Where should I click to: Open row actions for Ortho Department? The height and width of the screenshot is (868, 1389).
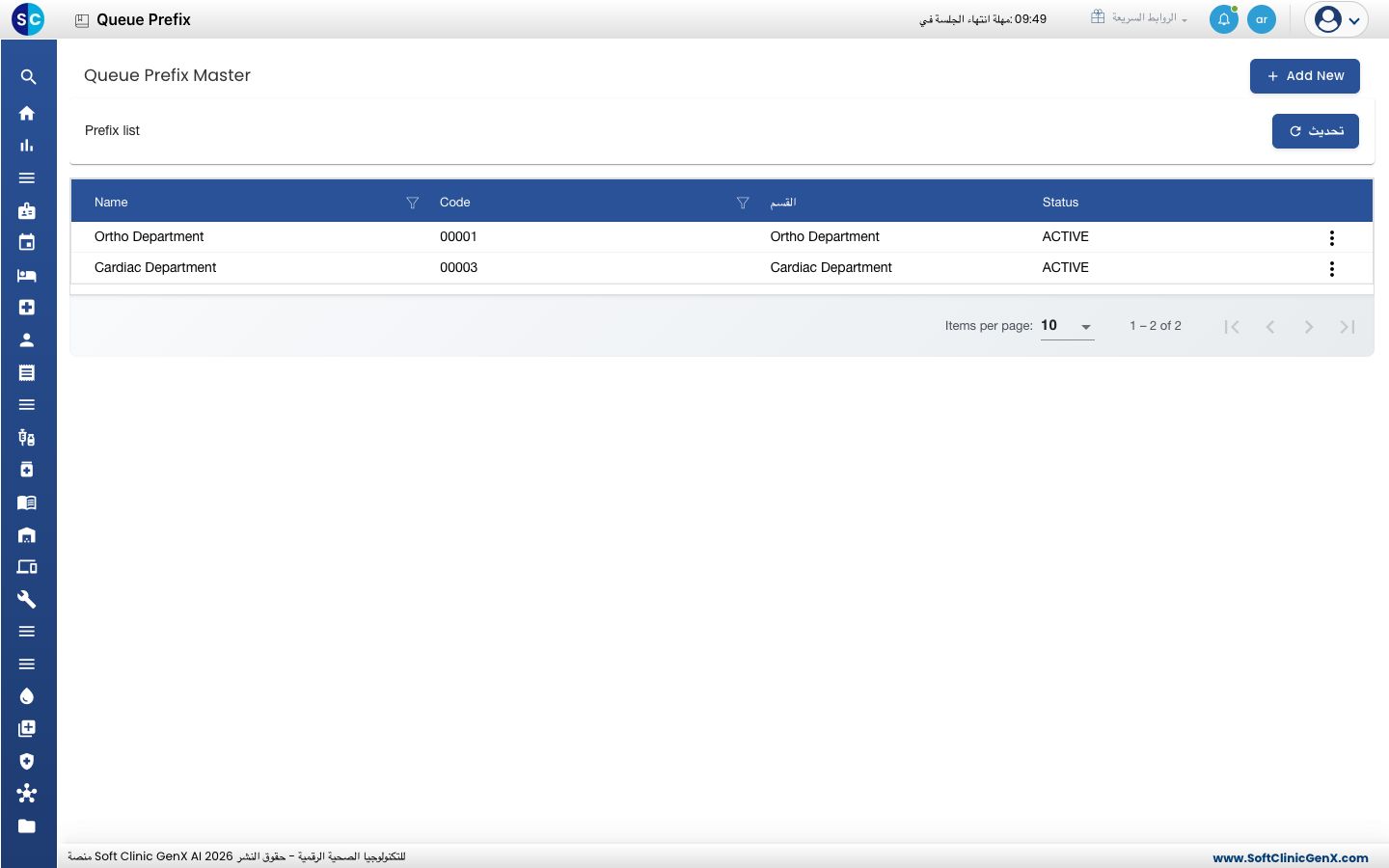pyautogui.click(x=1332, y=238)
